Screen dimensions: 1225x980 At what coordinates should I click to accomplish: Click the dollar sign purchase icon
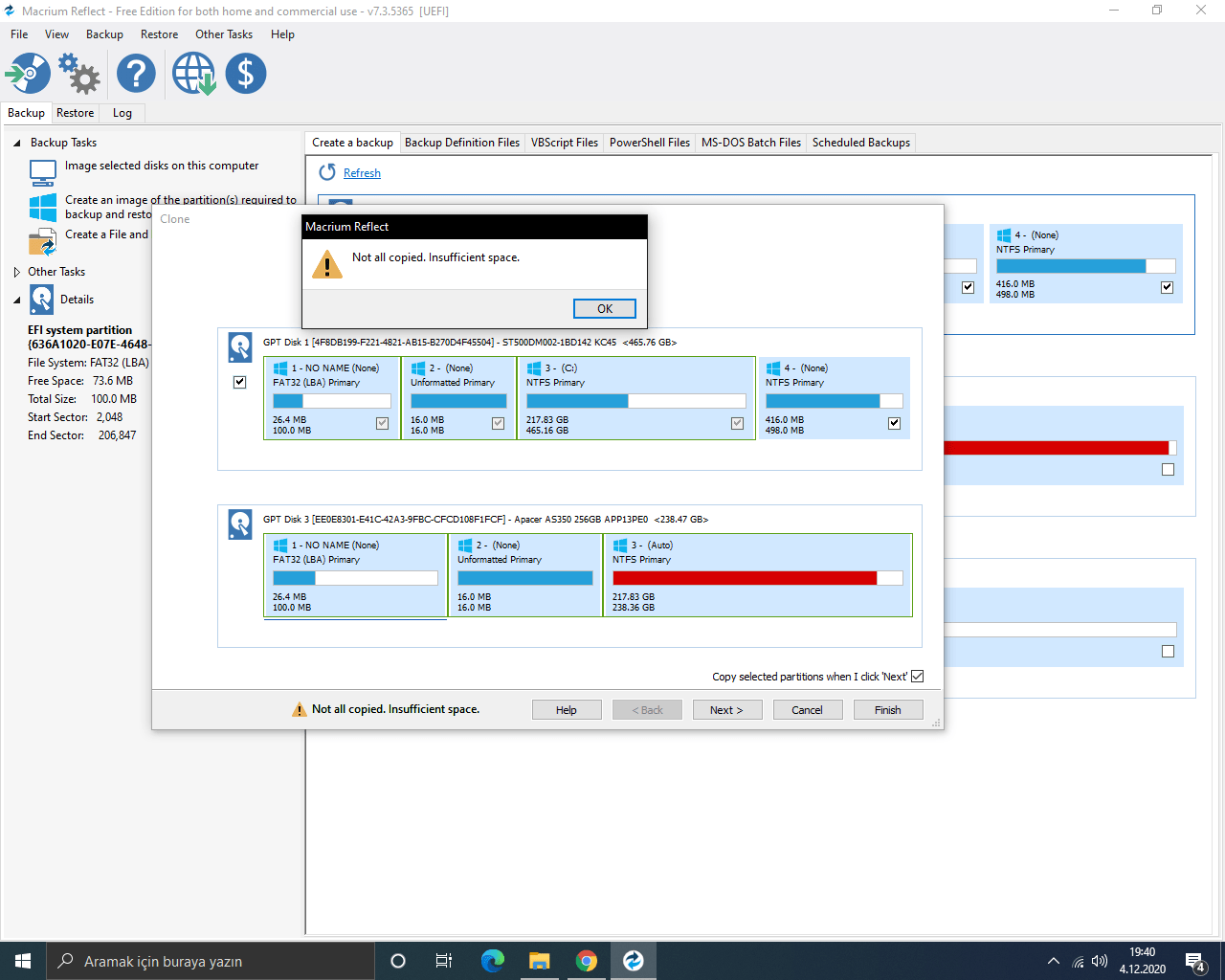[246, 74]
